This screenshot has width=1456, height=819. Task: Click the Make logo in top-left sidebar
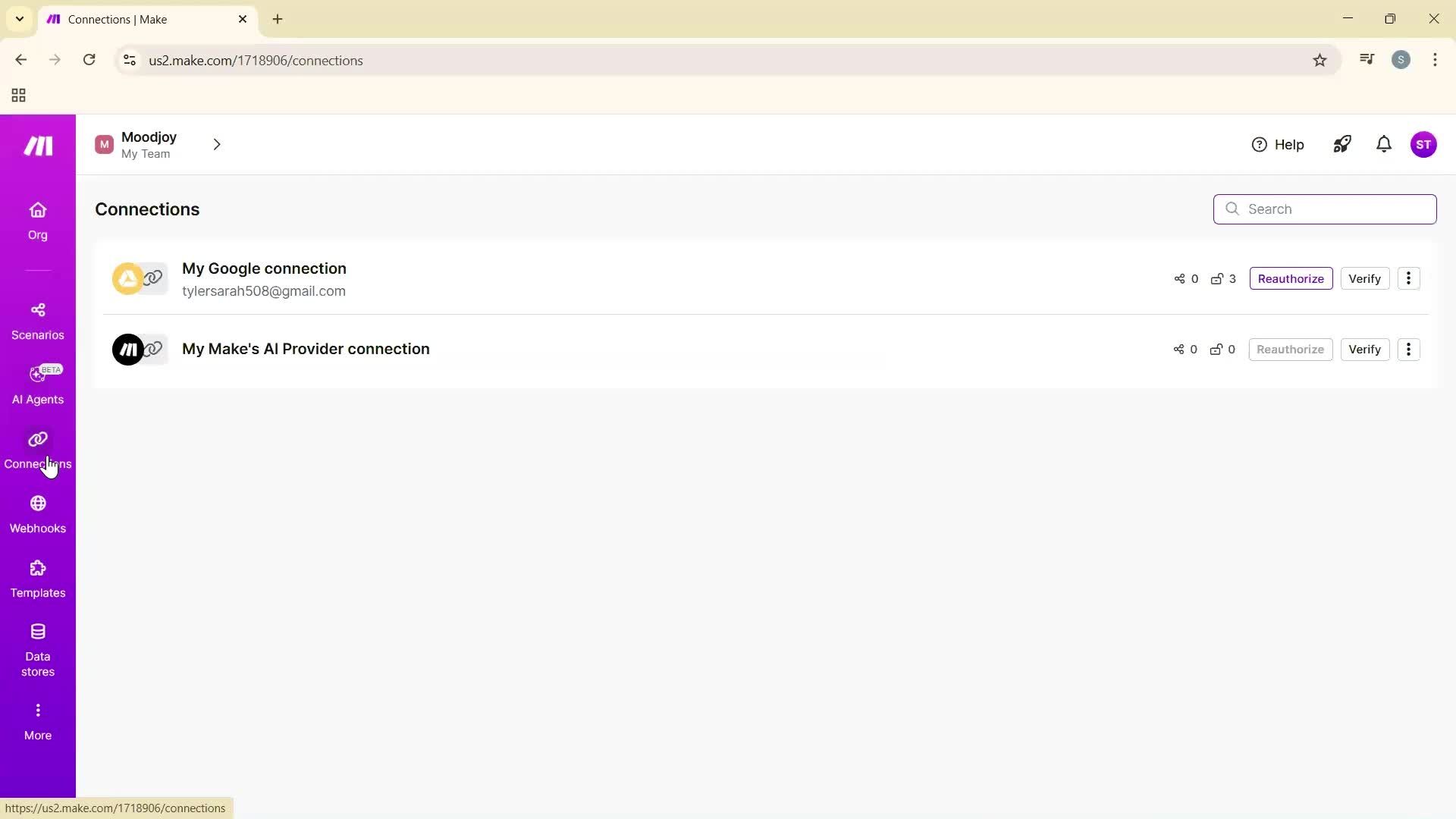click(37, 146)
